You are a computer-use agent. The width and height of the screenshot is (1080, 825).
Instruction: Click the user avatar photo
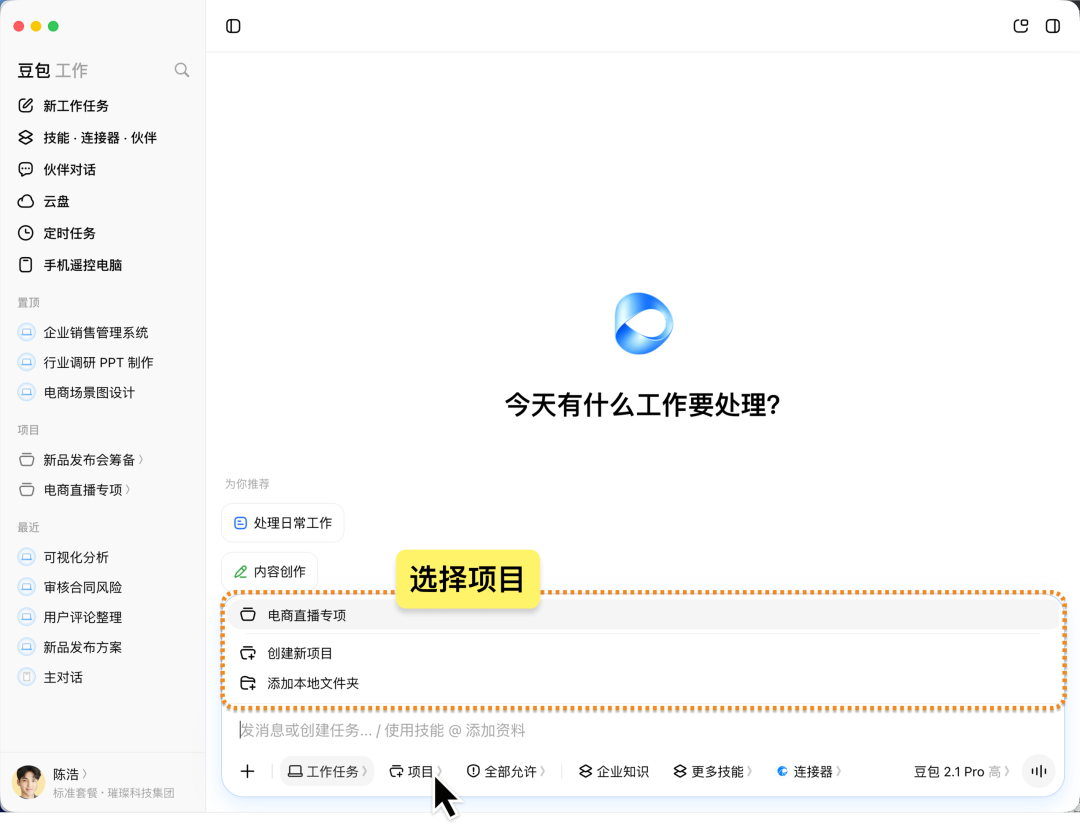point(28,782)
